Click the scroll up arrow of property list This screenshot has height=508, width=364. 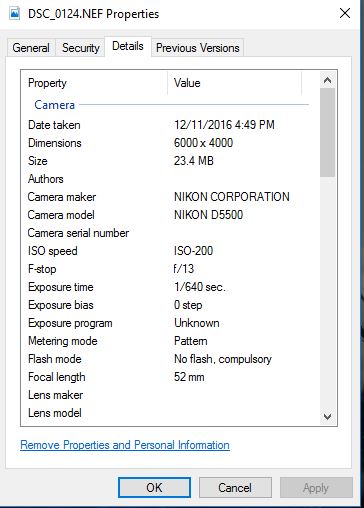[x=327, y=80]
